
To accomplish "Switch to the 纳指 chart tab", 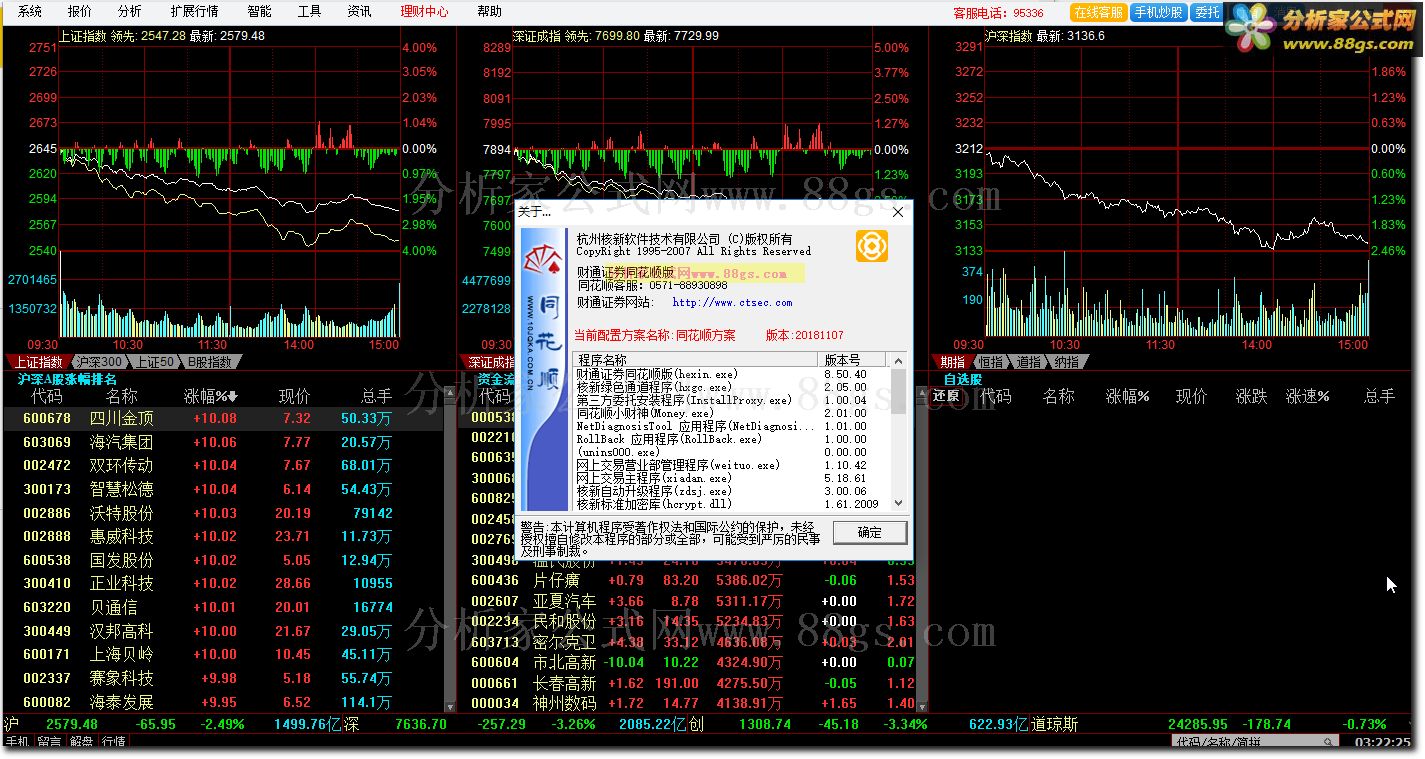I will (x=1066, y=362).
